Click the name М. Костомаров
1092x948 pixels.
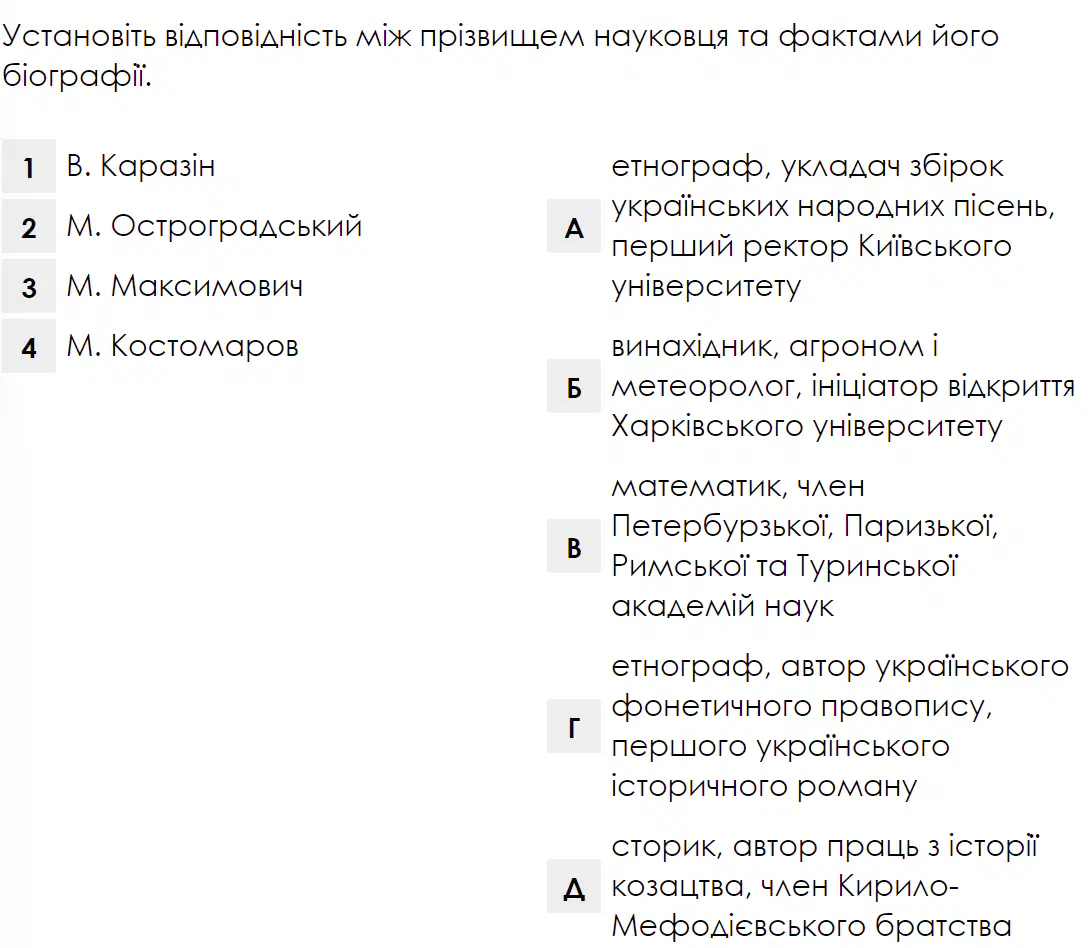[182, 346]
